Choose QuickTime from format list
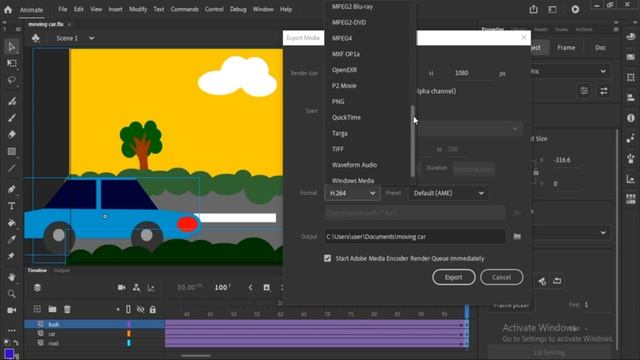The image size is (640, 360). 346,118
